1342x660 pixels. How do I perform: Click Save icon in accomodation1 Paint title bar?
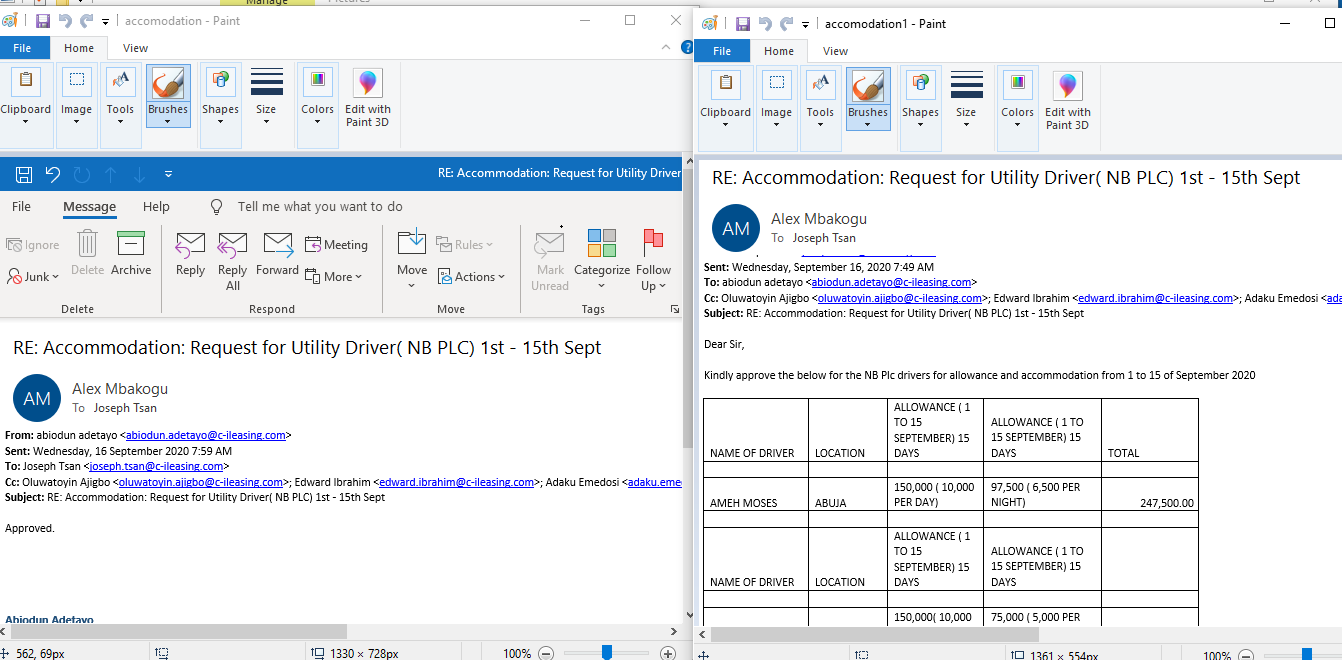click(x=743, y=24)
